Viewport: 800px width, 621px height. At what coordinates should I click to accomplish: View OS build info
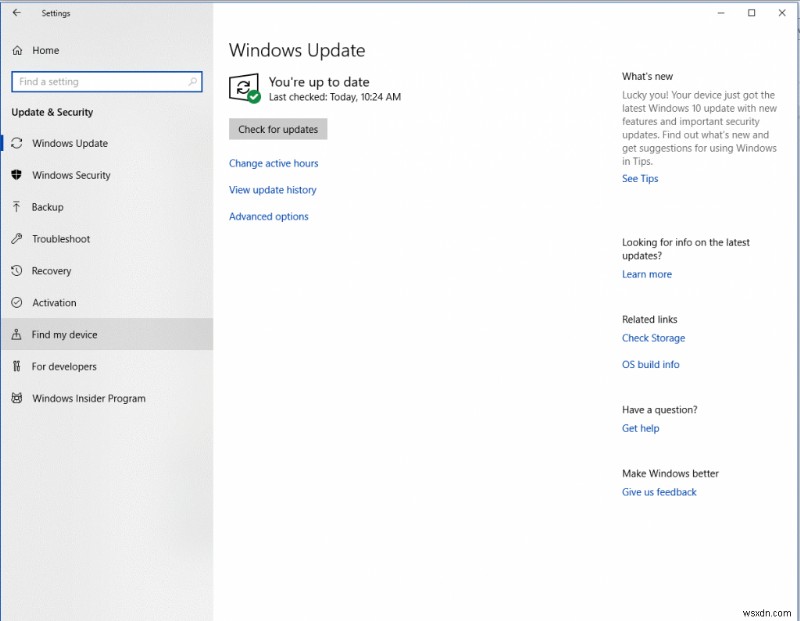point(650,364)
